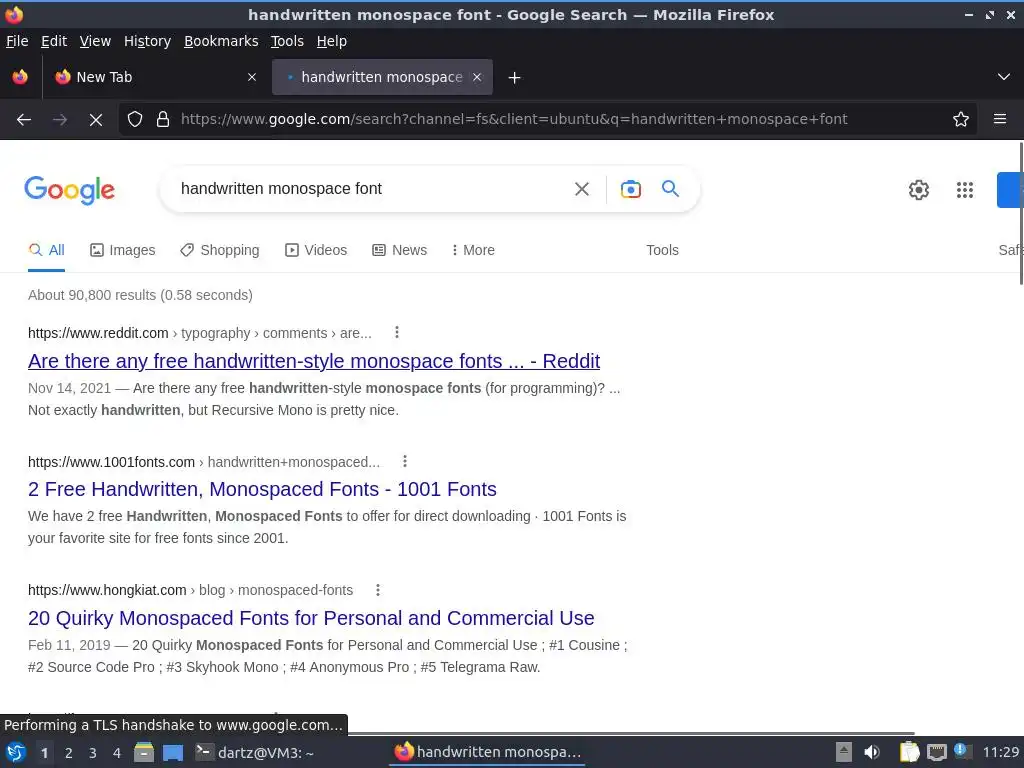Viewport: 1024px width, 768px height.
Task: Open the History menu
Action: click(147, 41)
